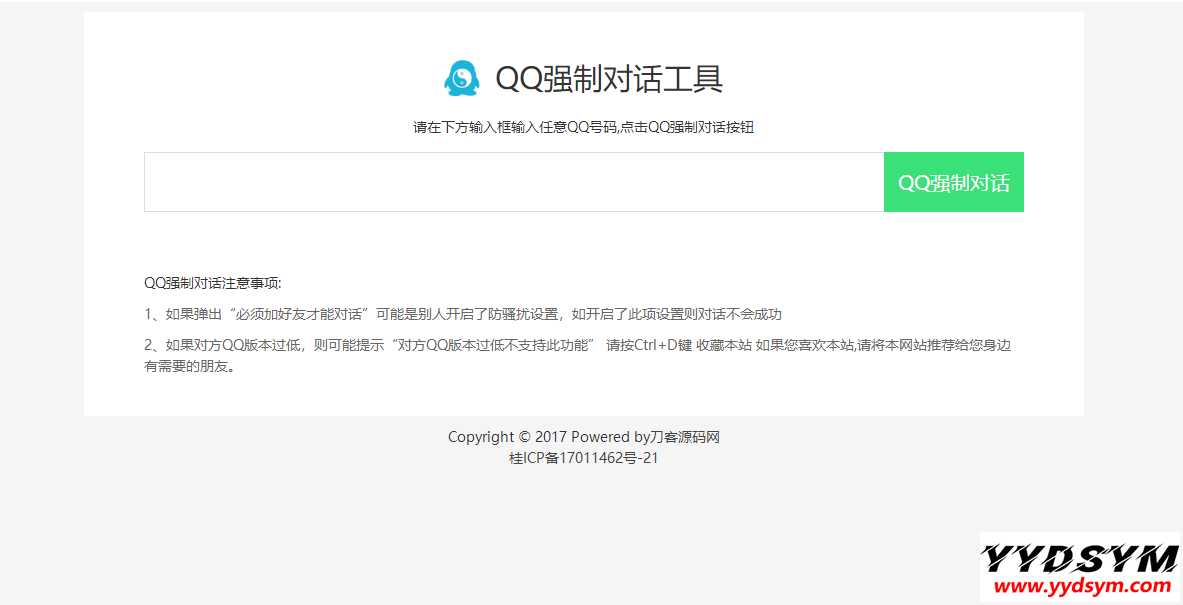Click the QQ penguin logo icon
Screen dimensions: 1183x605
click(x=461, y=78)
